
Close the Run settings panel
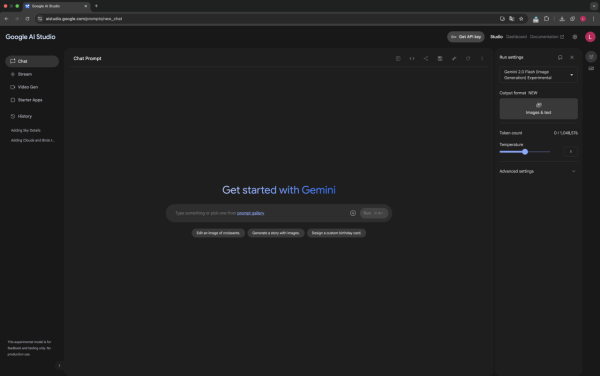click(x=572, y=57)
